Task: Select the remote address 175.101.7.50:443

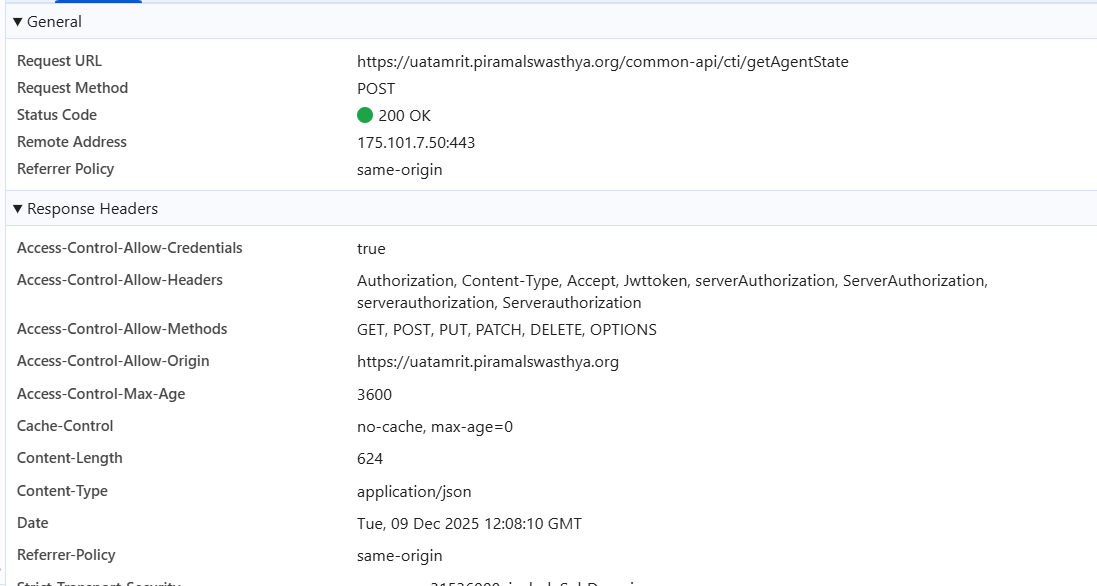Action: coord(416,143)
